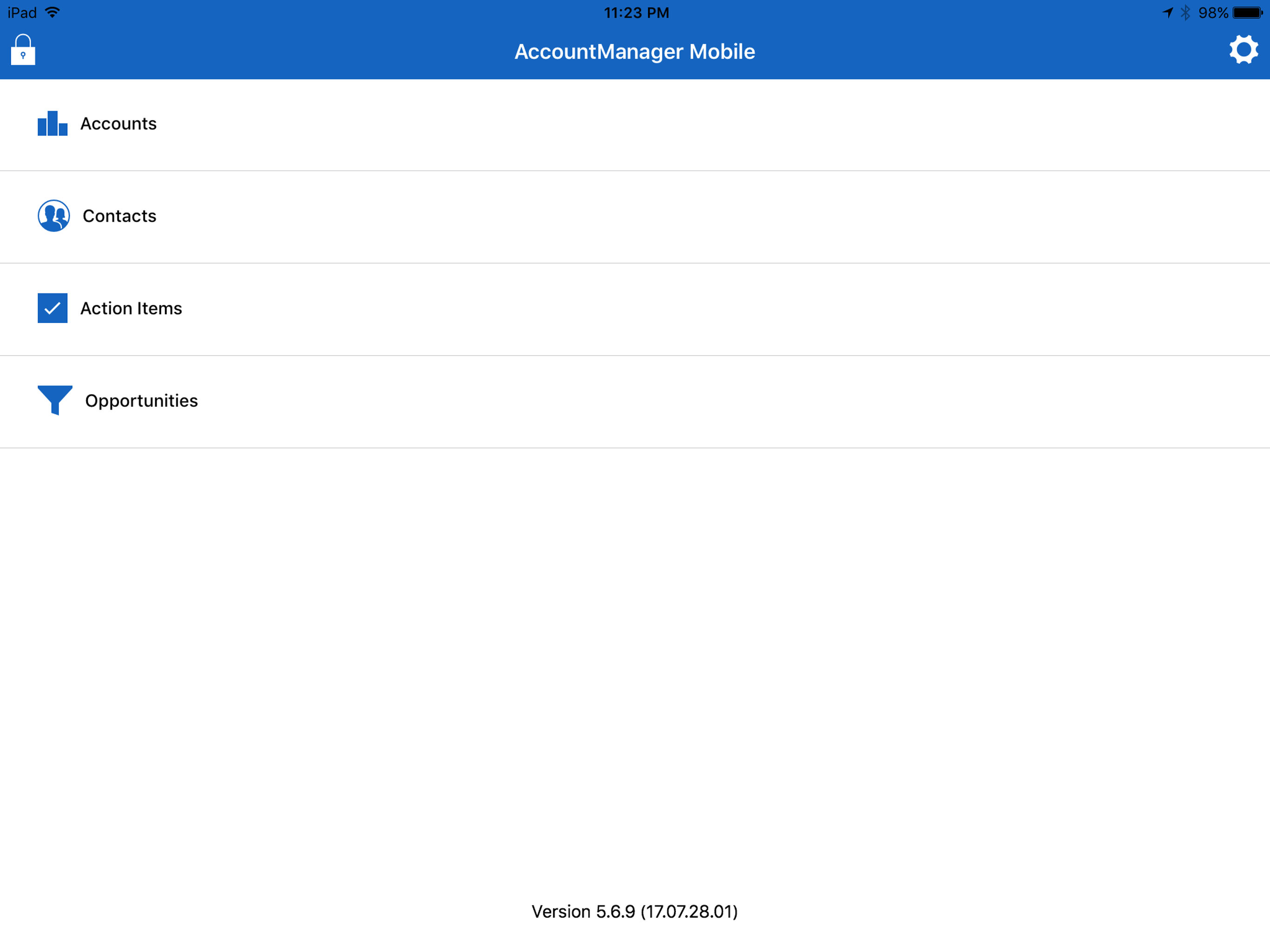The image size is (1270, 952).
Task: Click the battery indicator icon
Action: (1248, 13)
